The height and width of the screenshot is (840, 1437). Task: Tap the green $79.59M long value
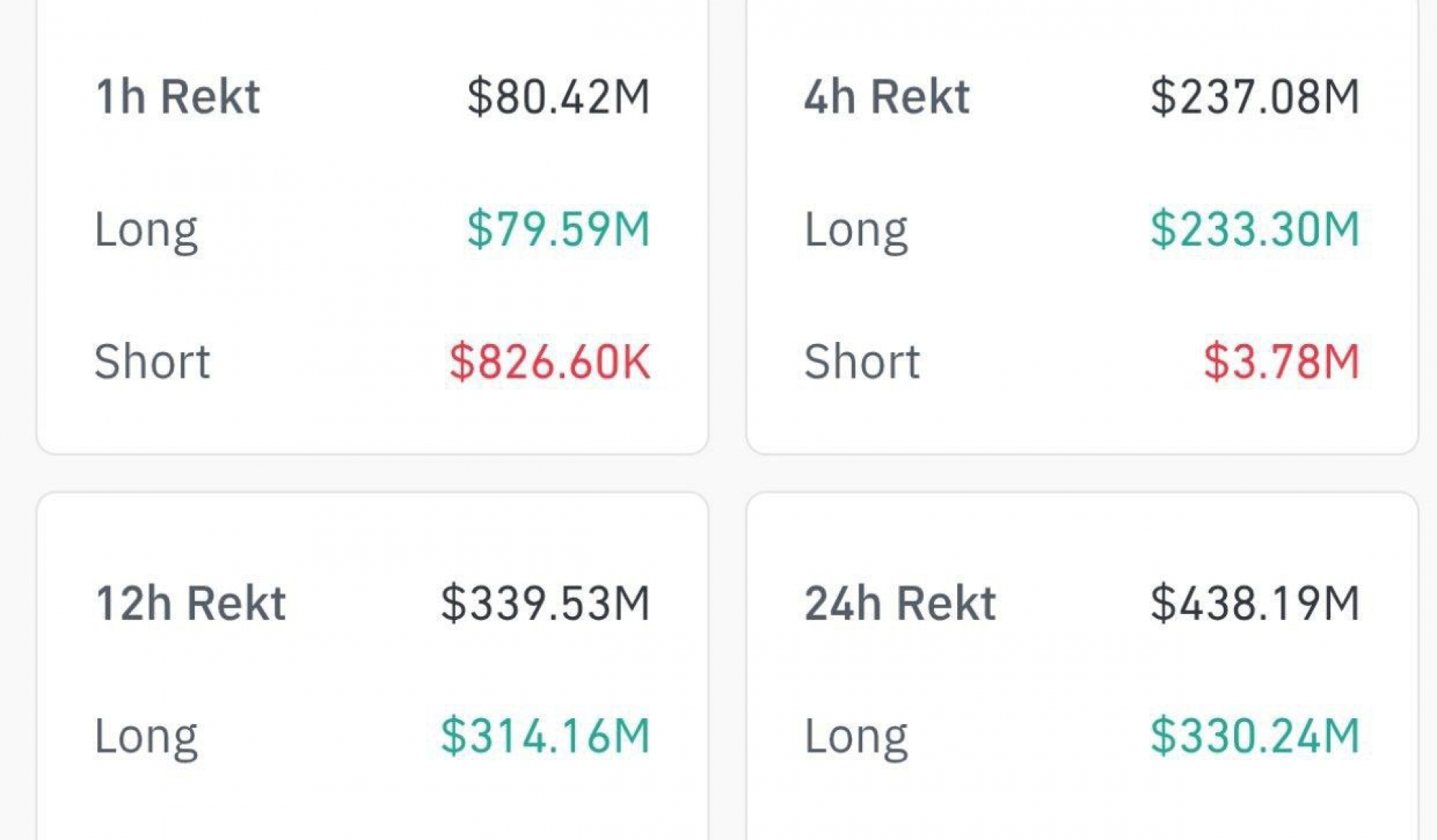click(x=558, y=229)
